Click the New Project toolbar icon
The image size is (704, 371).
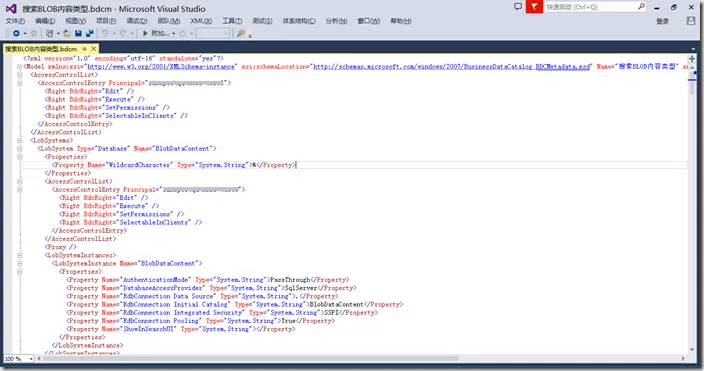50,33
